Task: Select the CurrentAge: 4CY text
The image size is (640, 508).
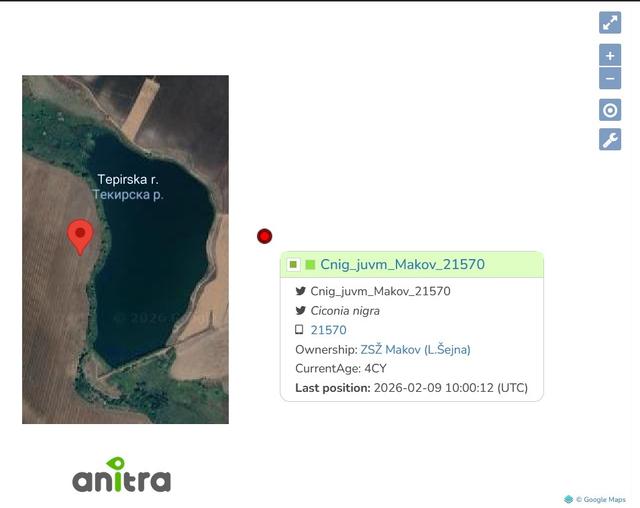Action: (340, 368)
